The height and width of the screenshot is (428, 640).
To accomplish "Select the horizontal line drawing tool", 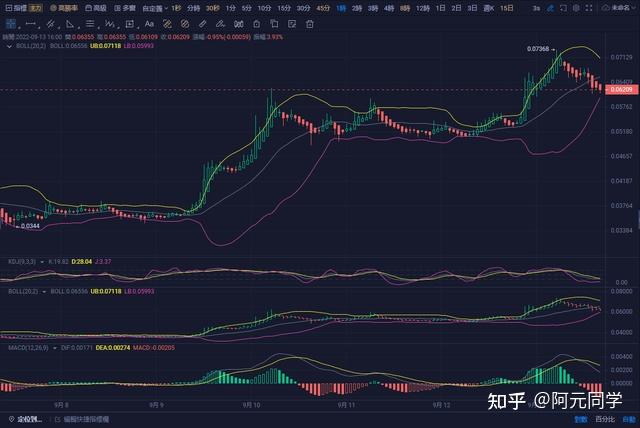I will click(x=31, y=24).
